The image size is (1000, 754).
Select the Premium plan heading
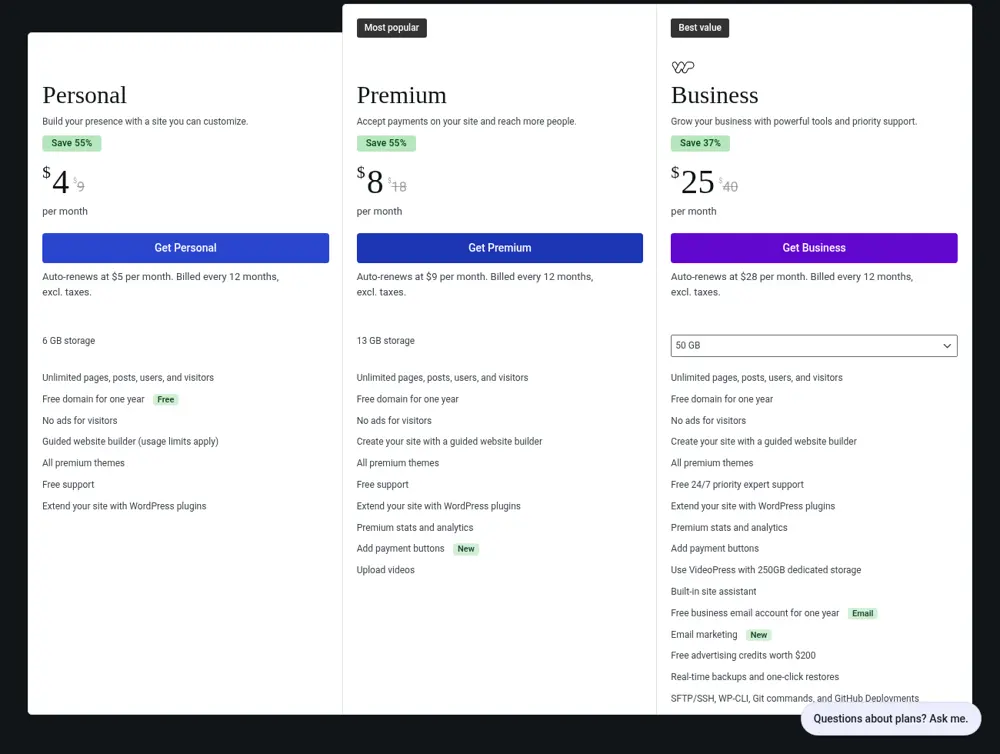coord(401,95)
